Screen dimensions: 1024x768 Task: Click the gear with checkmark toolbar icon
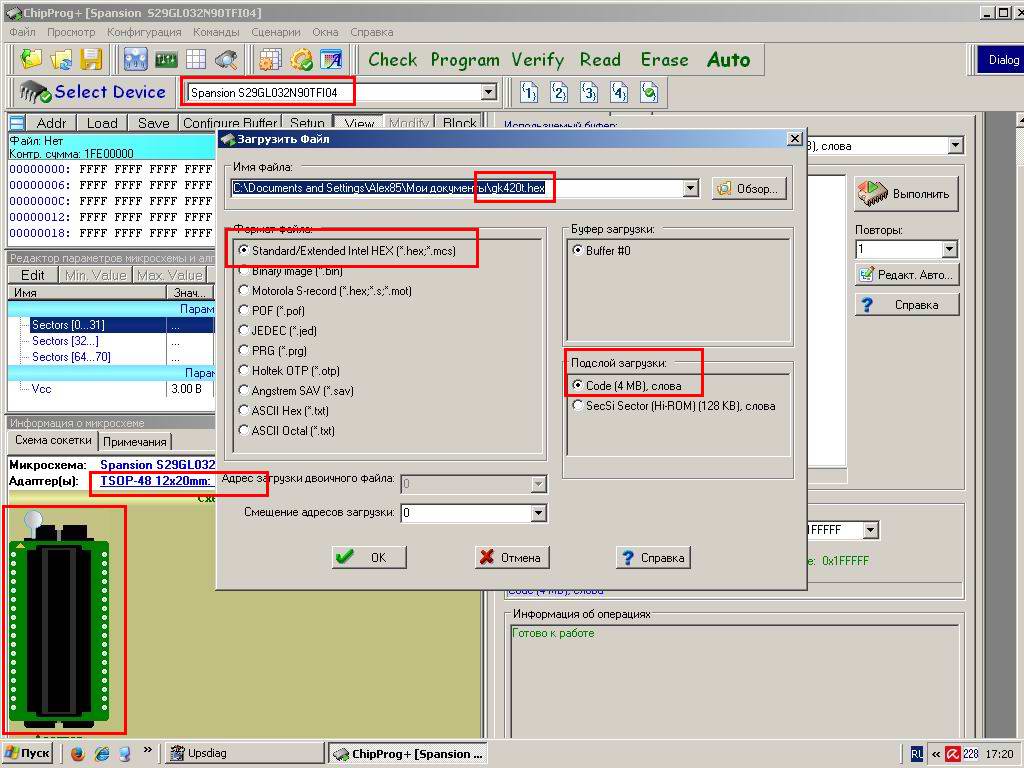301,59
